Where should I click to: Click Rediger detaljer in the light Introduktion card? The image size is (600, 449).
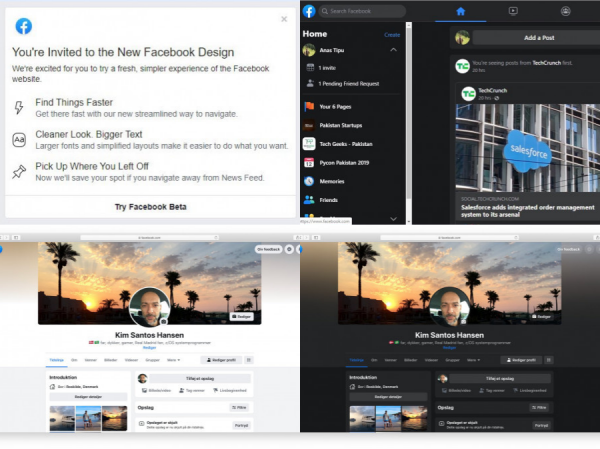point(88,397)
